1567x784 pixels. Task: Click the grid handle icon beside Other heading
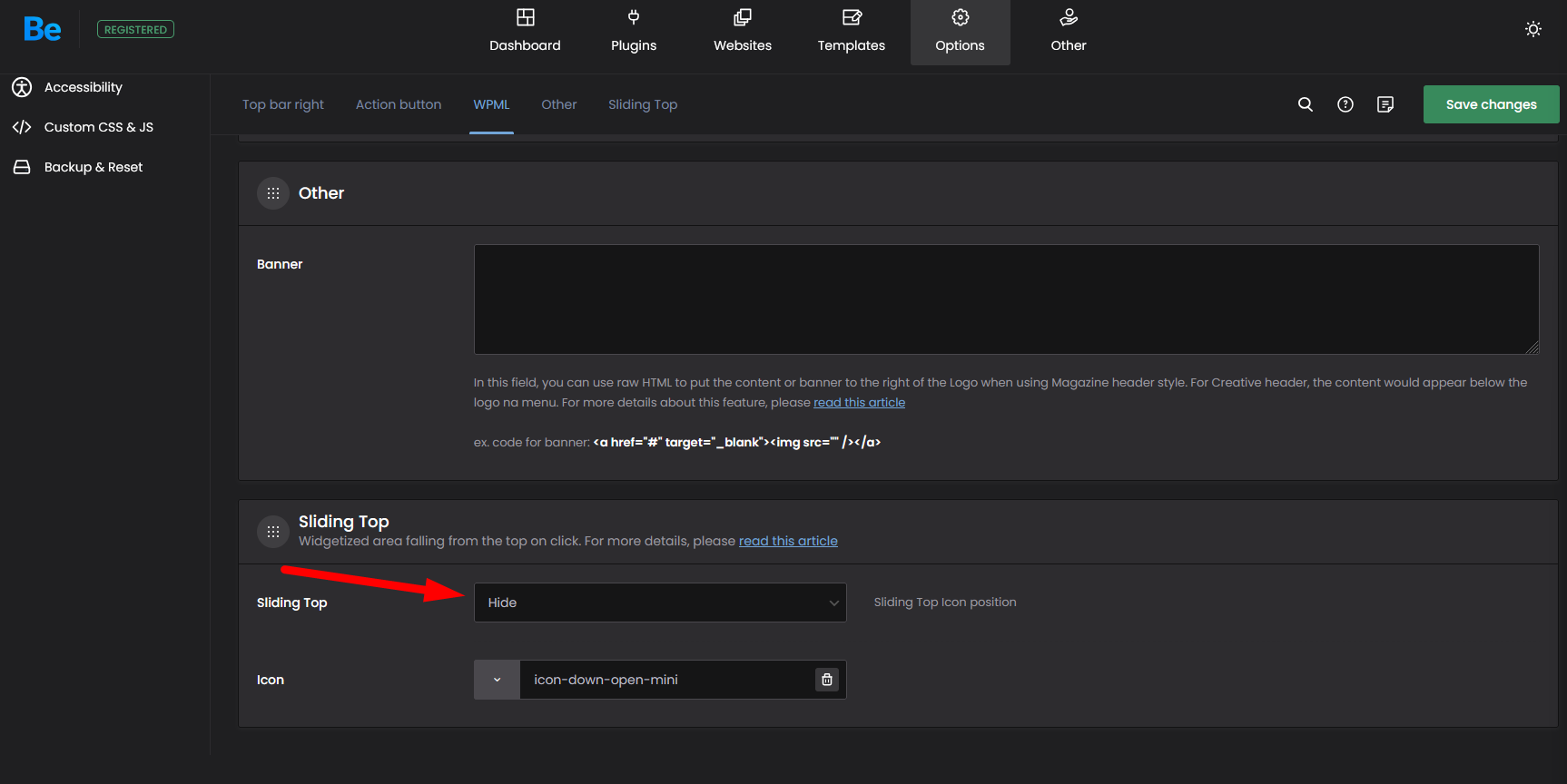(273, 193)
